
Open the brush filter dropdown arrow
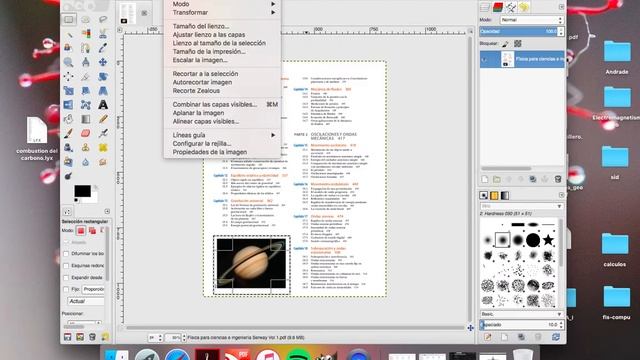(x=559, y=206)
